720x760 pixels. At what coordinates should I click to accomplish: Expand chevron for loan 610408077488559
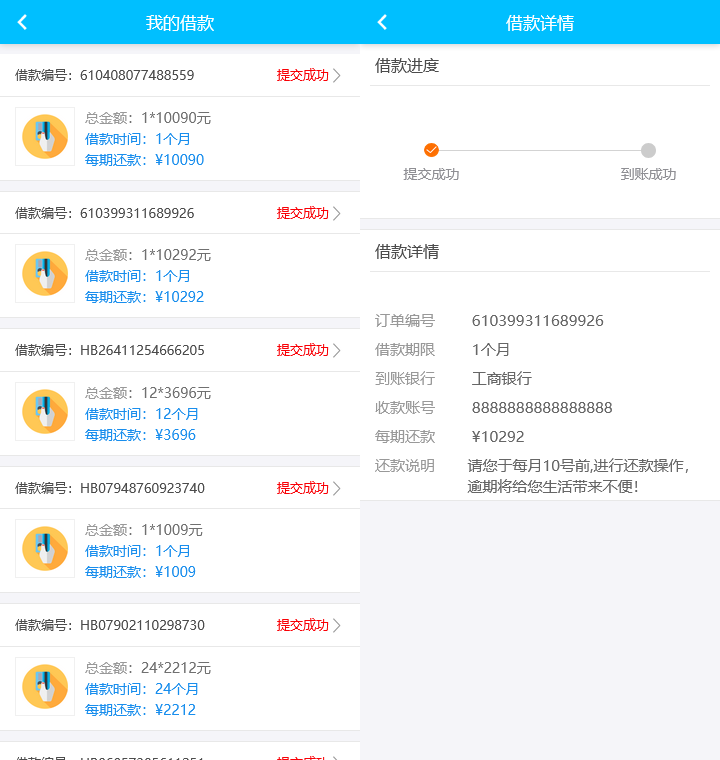pyautogui.click(x=337, y=76)
